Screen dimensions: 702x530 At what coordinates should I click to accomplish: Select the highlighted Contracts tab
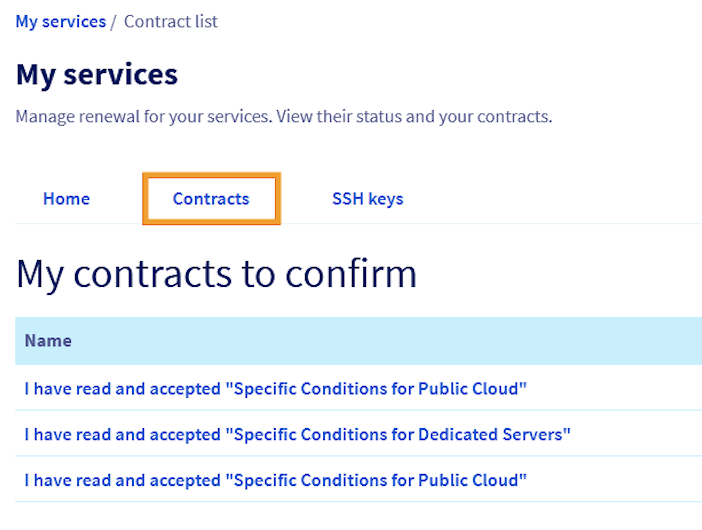pos(211,198)
